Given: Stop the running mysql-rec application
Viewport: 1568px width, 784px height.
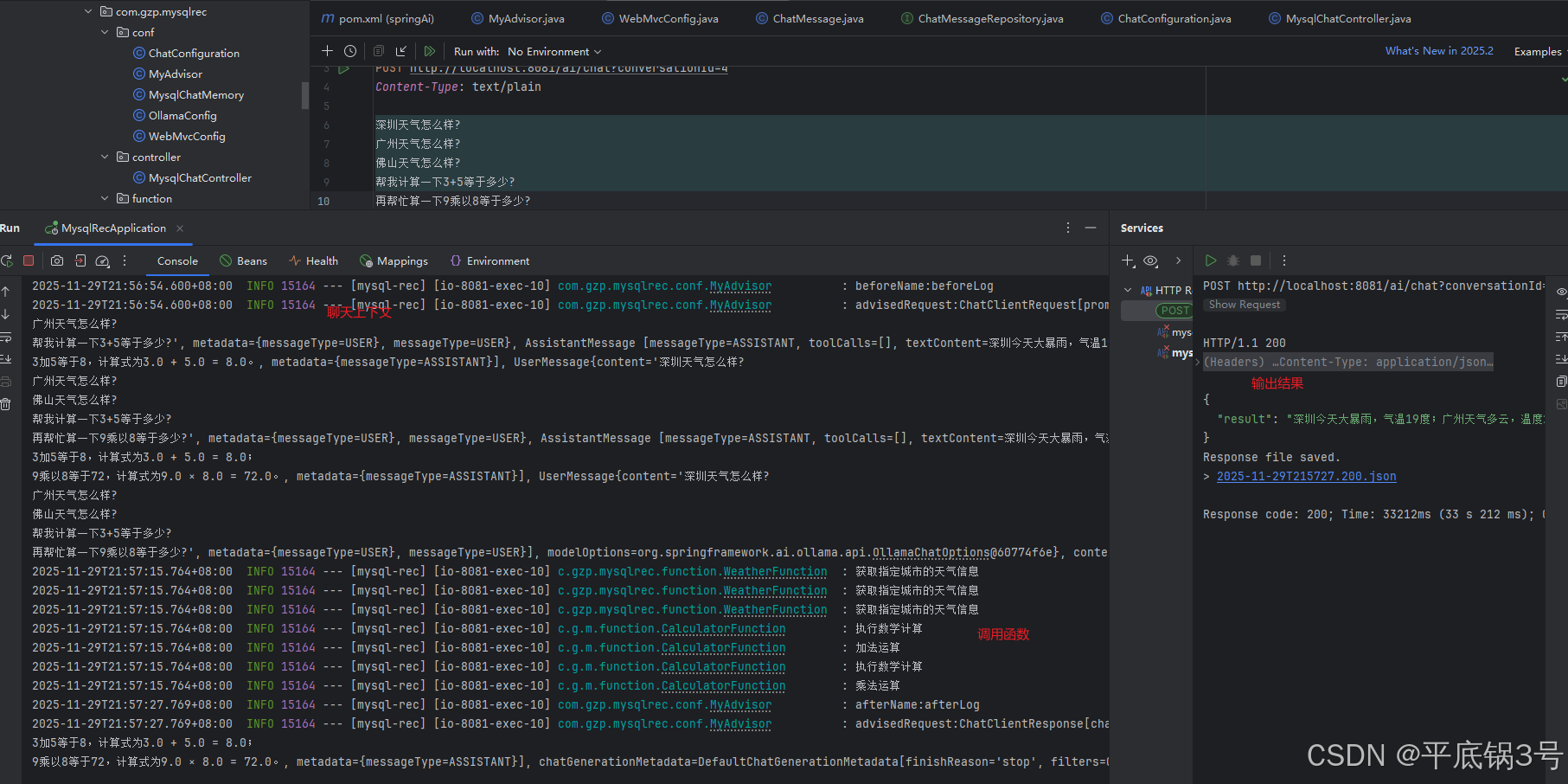Looking at the screenshot, I should pos(29,260).
